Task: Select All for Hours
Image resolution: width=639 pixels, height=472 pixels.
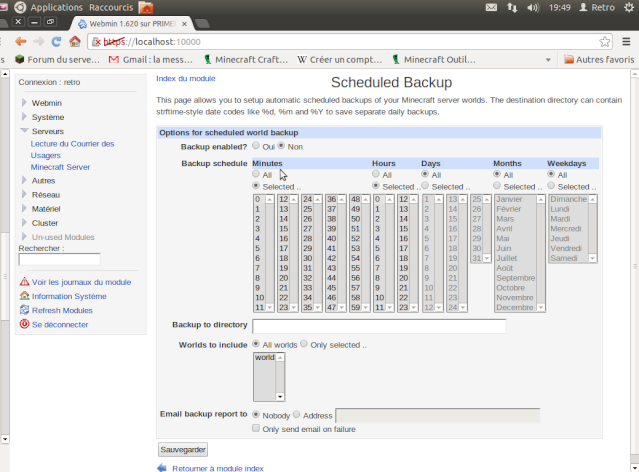Action: pos(376,174)
